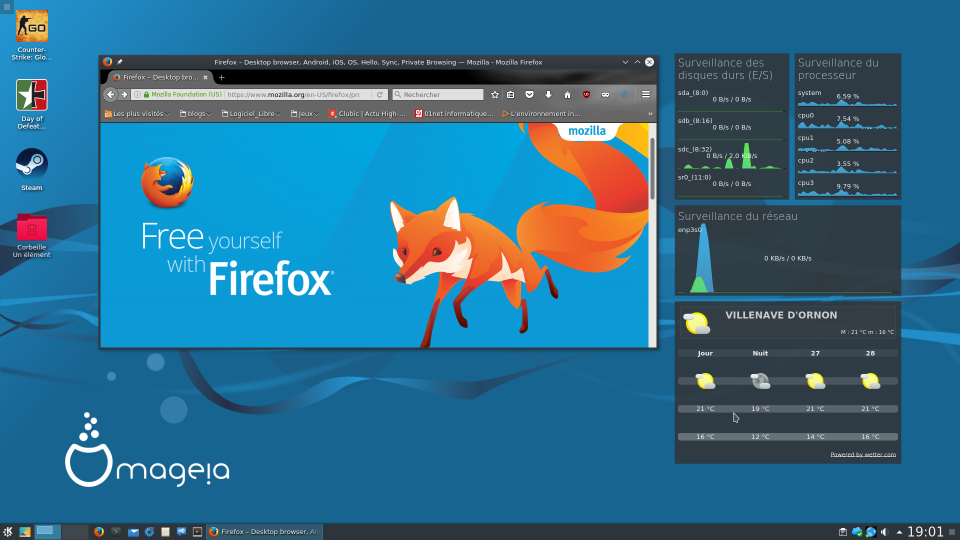Open beige document launcher in taskbar
Screen dimensions: 960x540
point(165,531)
